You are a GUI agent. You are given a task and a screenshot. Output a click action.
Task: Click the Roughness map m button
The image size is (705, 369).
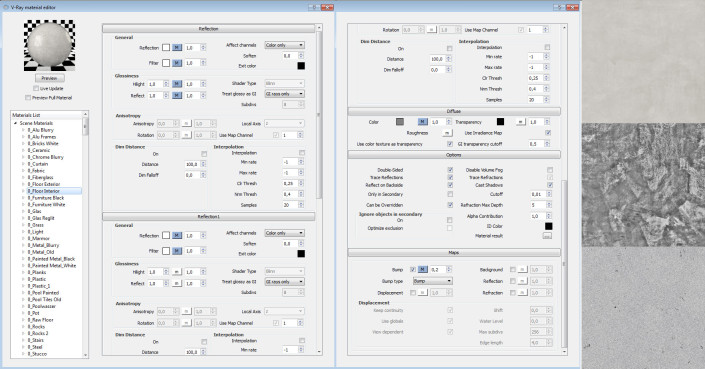pyautogui.click(x=446, y=133)
